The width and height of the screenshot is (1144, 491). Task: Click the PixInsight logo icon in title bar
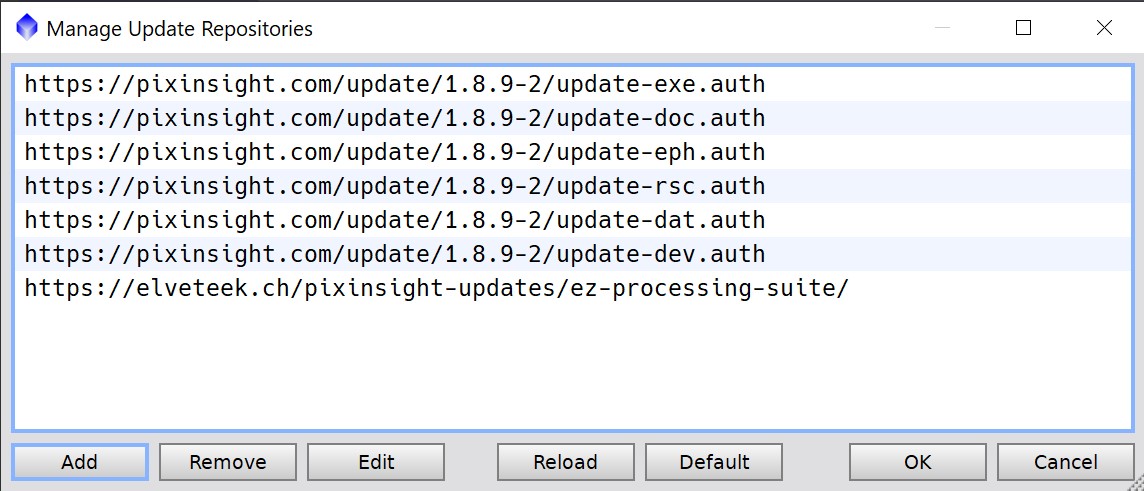pos(27,27)
